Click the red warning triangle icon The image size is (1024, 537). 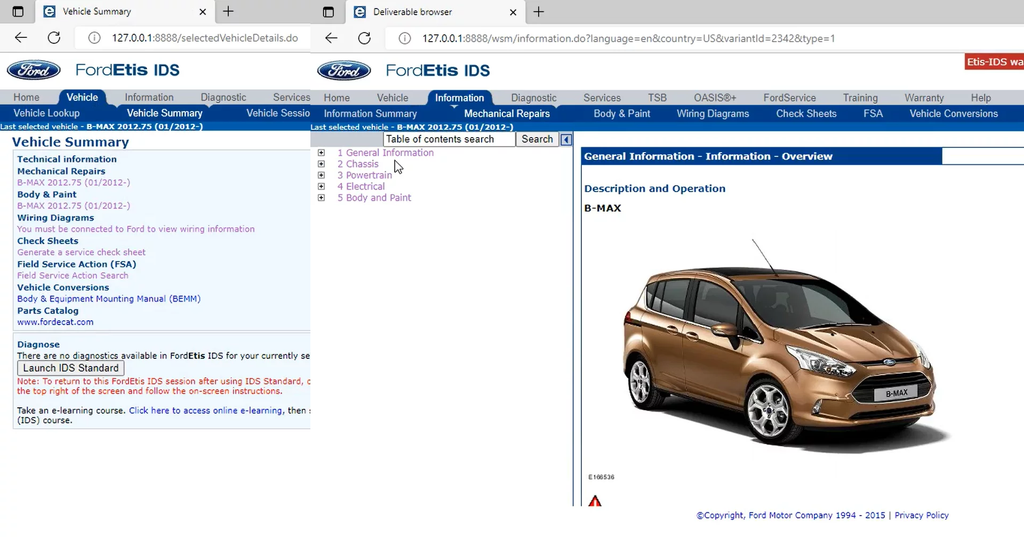tap(595, 501)
